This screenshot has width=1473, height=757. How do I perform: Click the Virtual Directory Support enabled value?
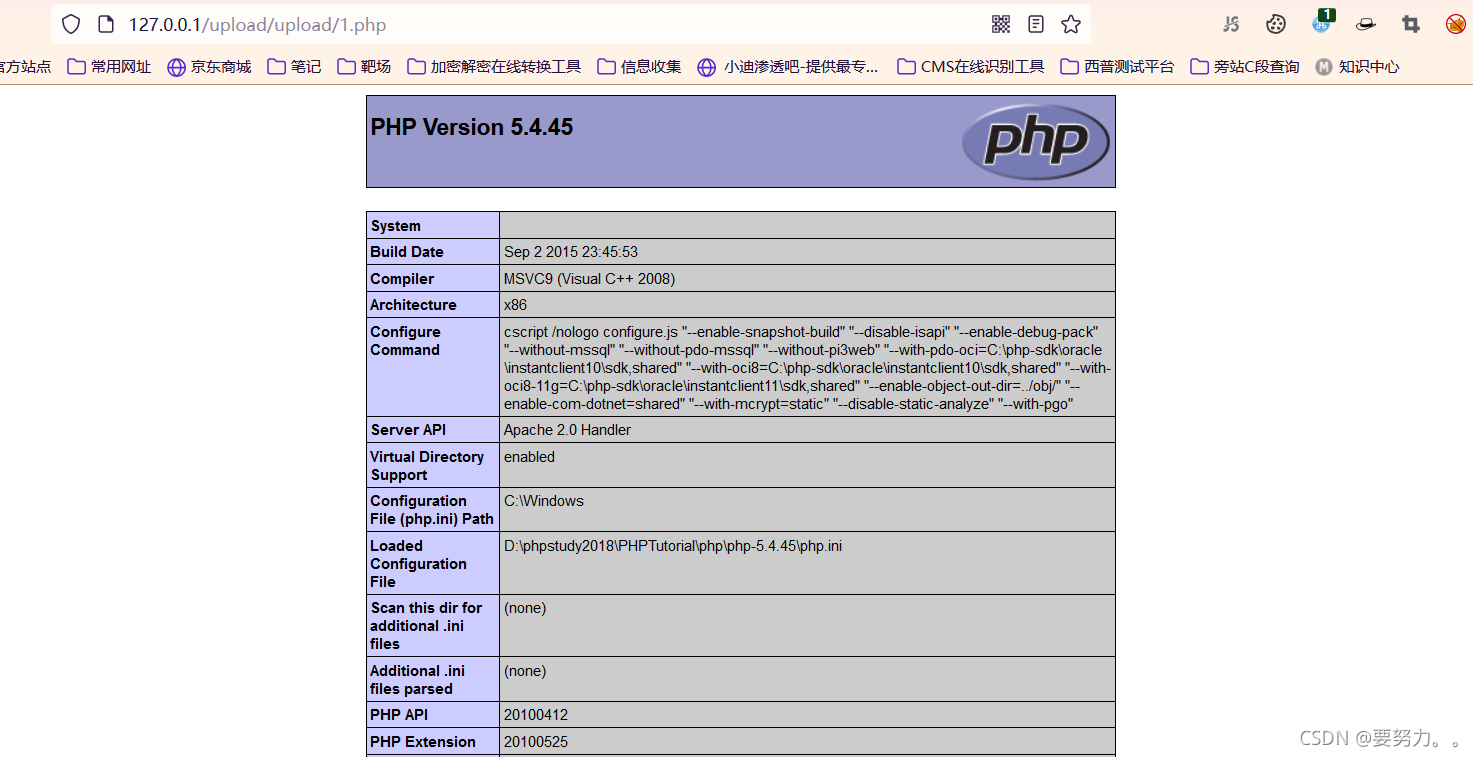click(x=529, y=457)
